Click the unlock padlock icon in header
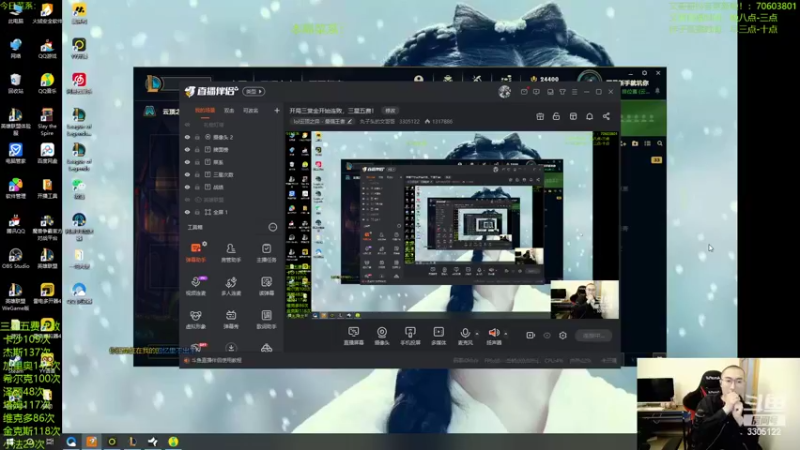The height and width of the screenshot is (450, 800). pyautogui.click(x=556, y=116)
